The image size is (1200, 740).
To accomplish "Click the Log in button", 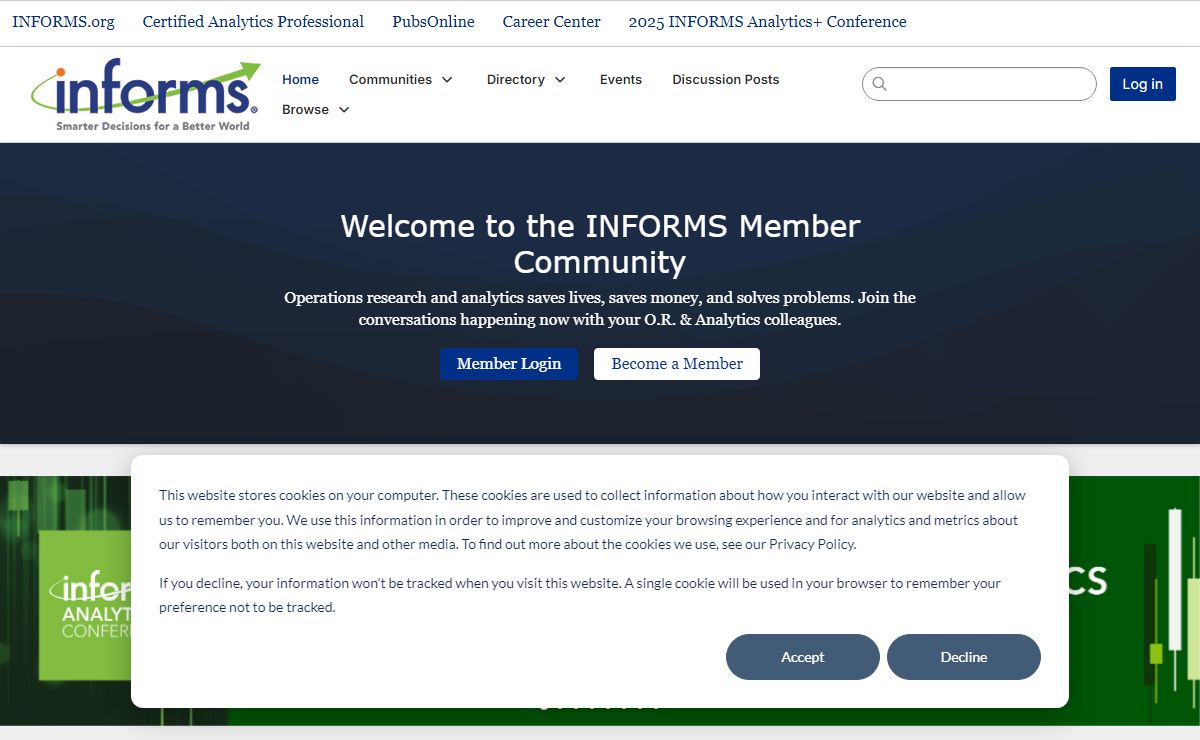I will pos(1142,84).
